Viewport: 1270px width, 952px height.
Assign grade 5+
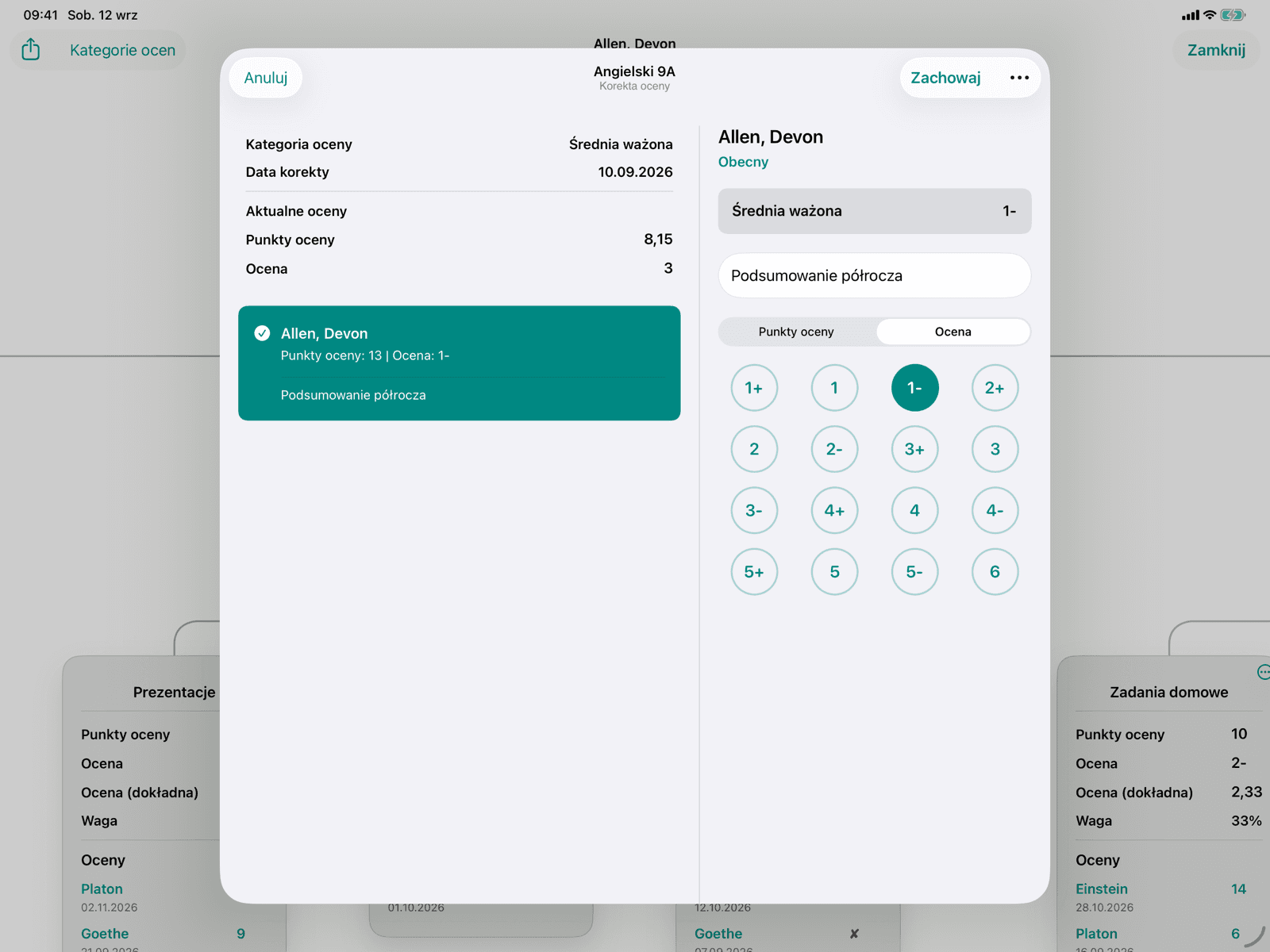click(754, 572)
